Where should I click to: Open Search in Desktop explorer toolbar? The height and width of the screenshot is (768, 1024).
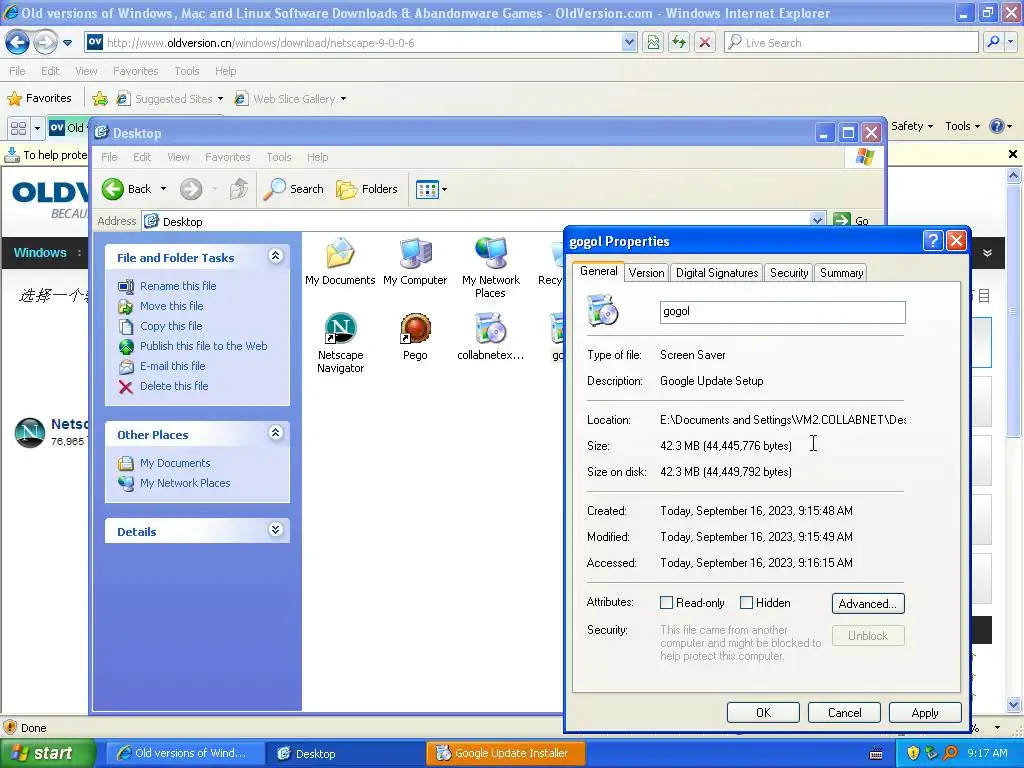coord(294,189)
